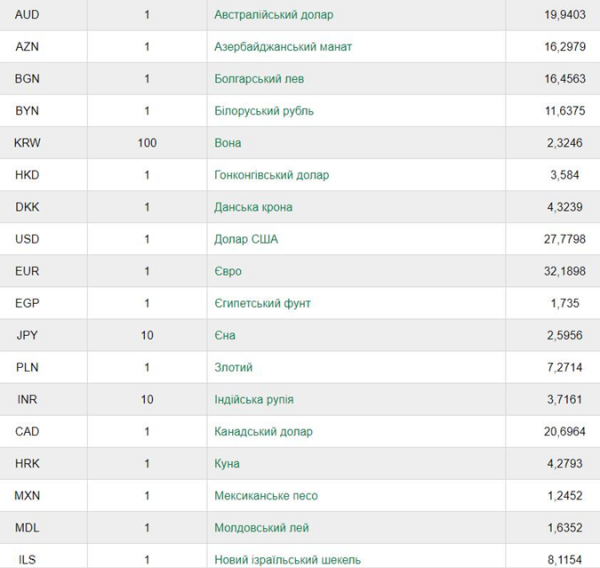
Task: Open the Долар США link
Action: click(x=246, y=239)
